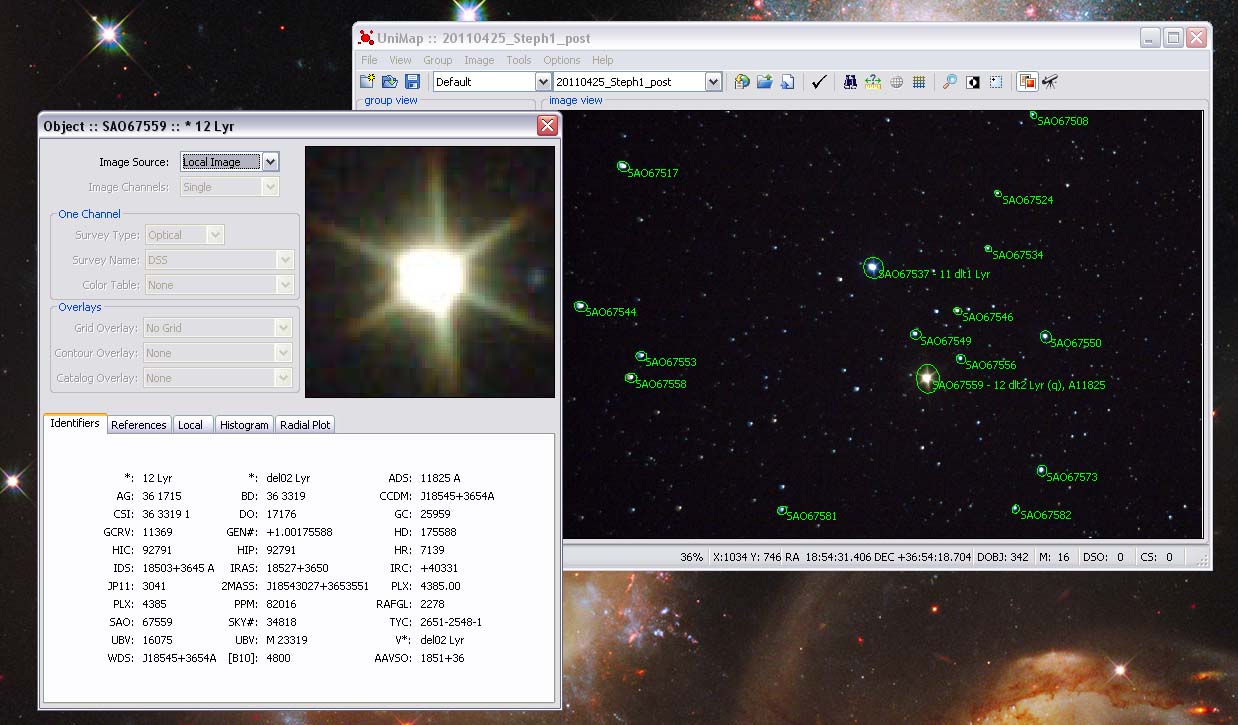
Task: Click the contrast inversion icon
Action: [972, 82]
